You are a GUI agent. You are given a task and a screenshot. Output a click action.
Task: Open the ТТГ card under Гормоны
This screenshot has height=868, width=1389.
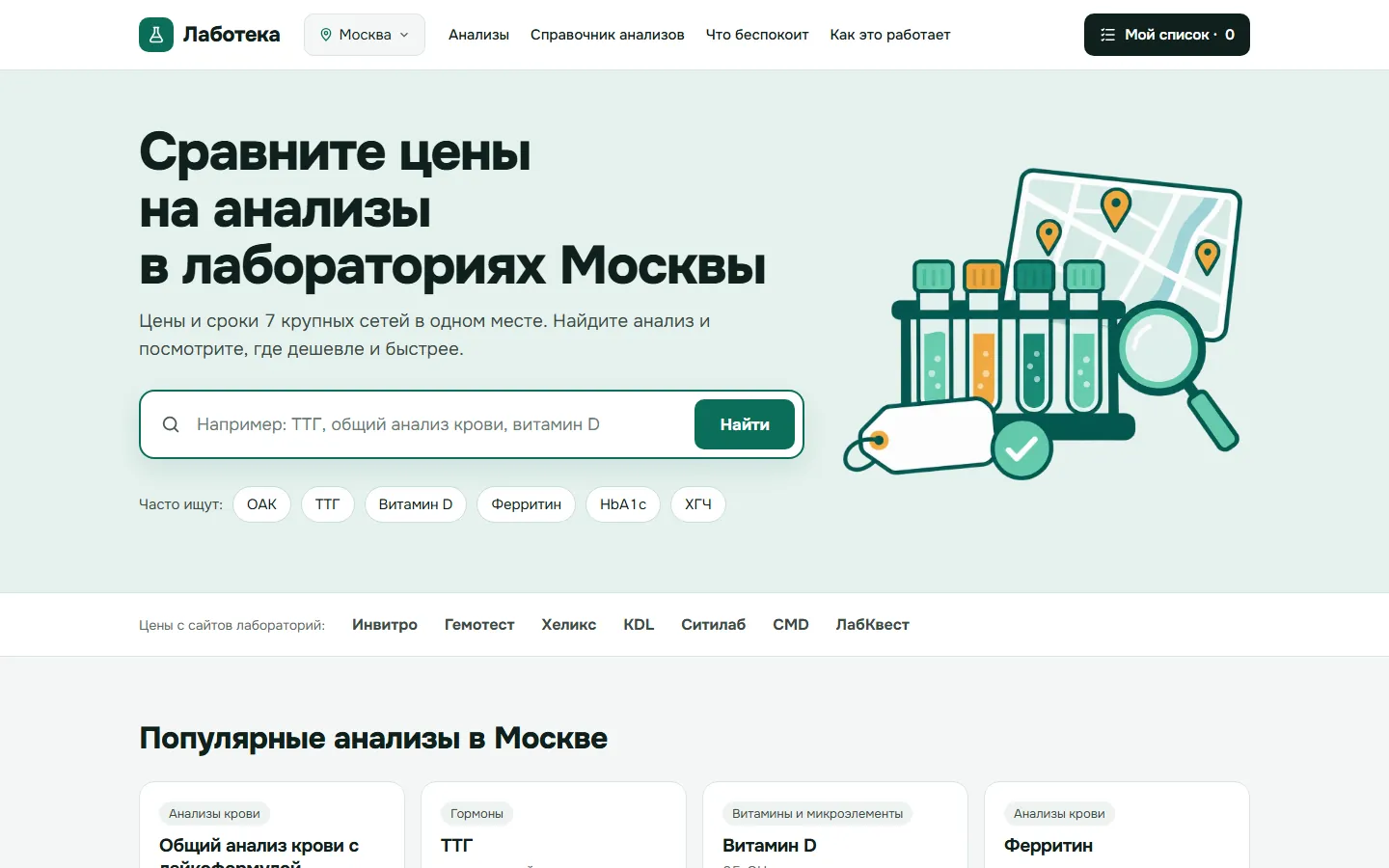554,826
